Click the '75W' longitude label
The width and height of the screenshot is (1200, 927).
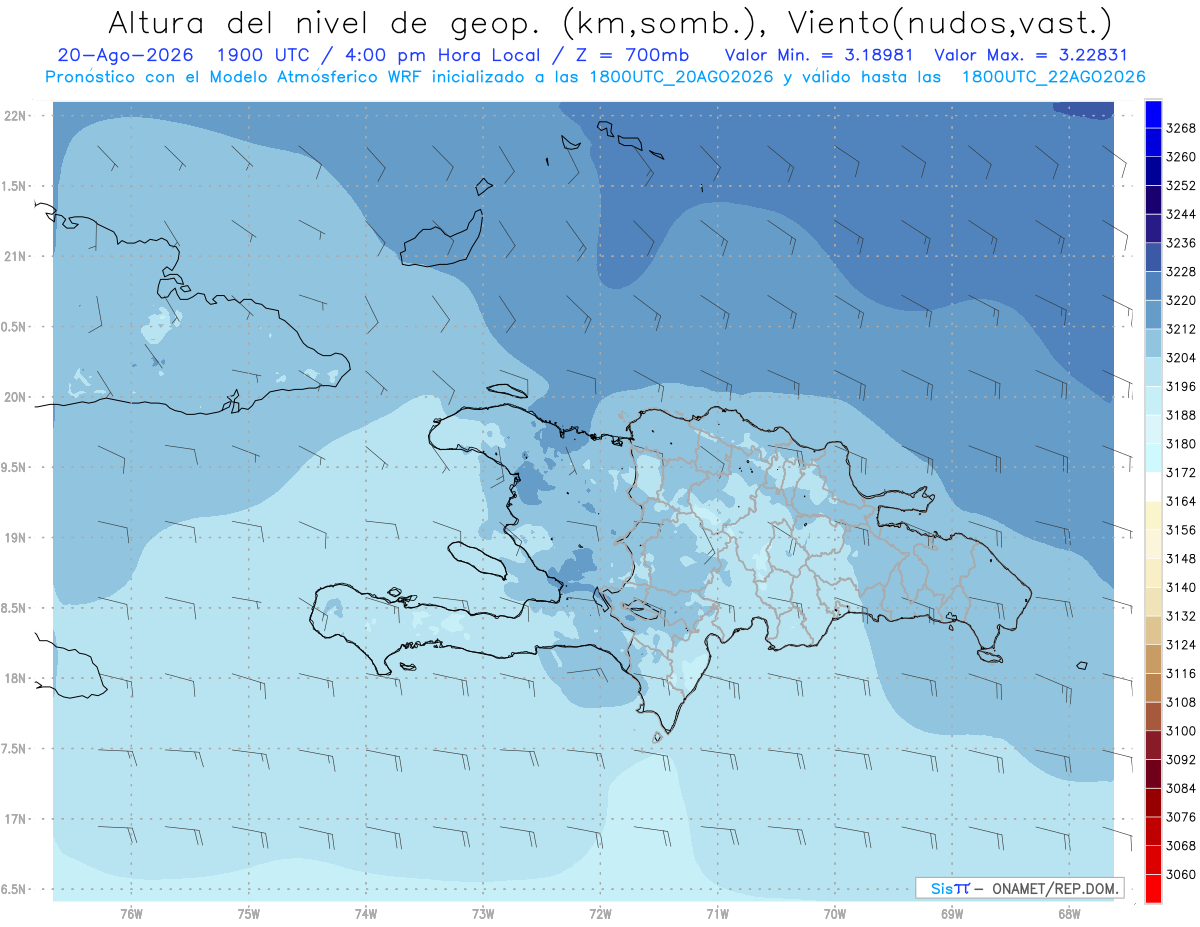point(249,914)
